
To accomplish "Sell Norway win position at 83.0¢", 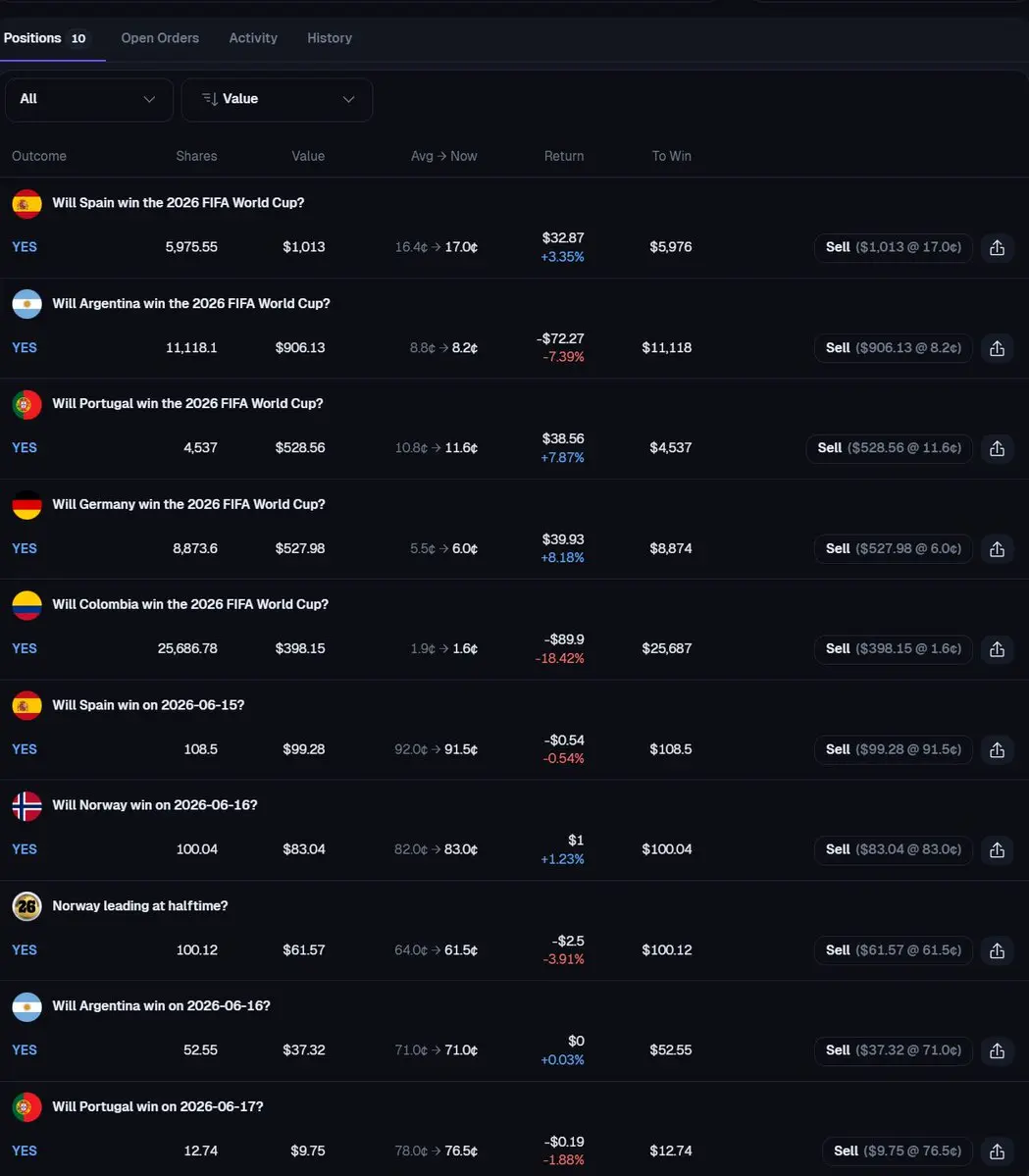I will point(894,849).
